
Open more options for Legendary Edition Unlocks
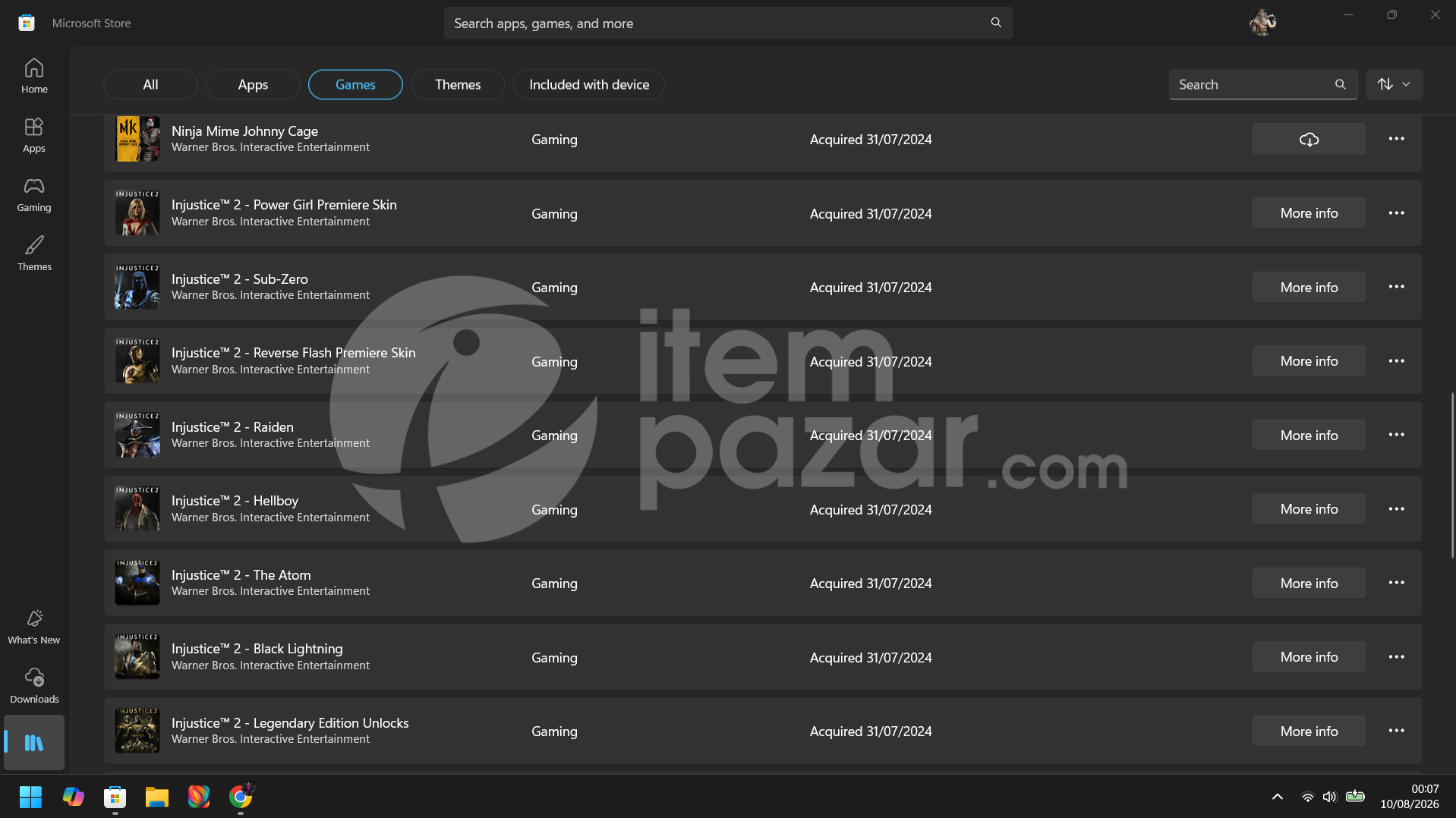click(x=1396, y=731)
